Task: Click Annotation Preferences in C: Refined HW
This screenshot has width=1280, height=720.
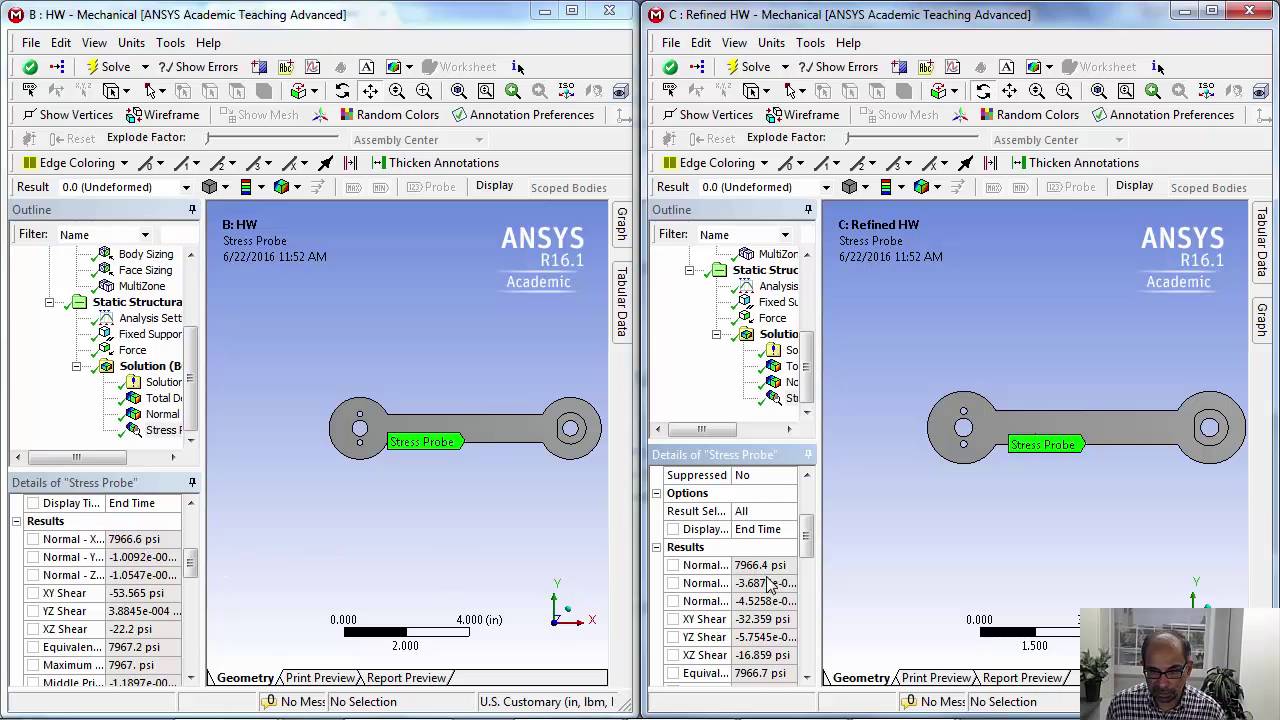Action: [1163, 115]
